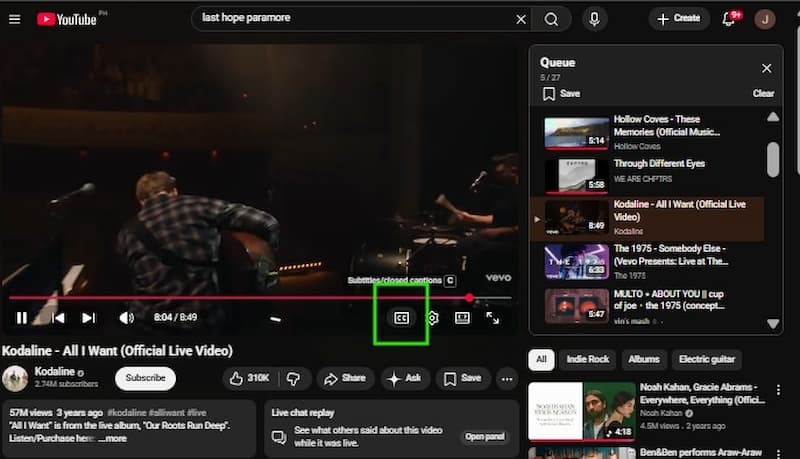
Task: Play The 1975 Somebody Else from queue
Action: [647, 262]
